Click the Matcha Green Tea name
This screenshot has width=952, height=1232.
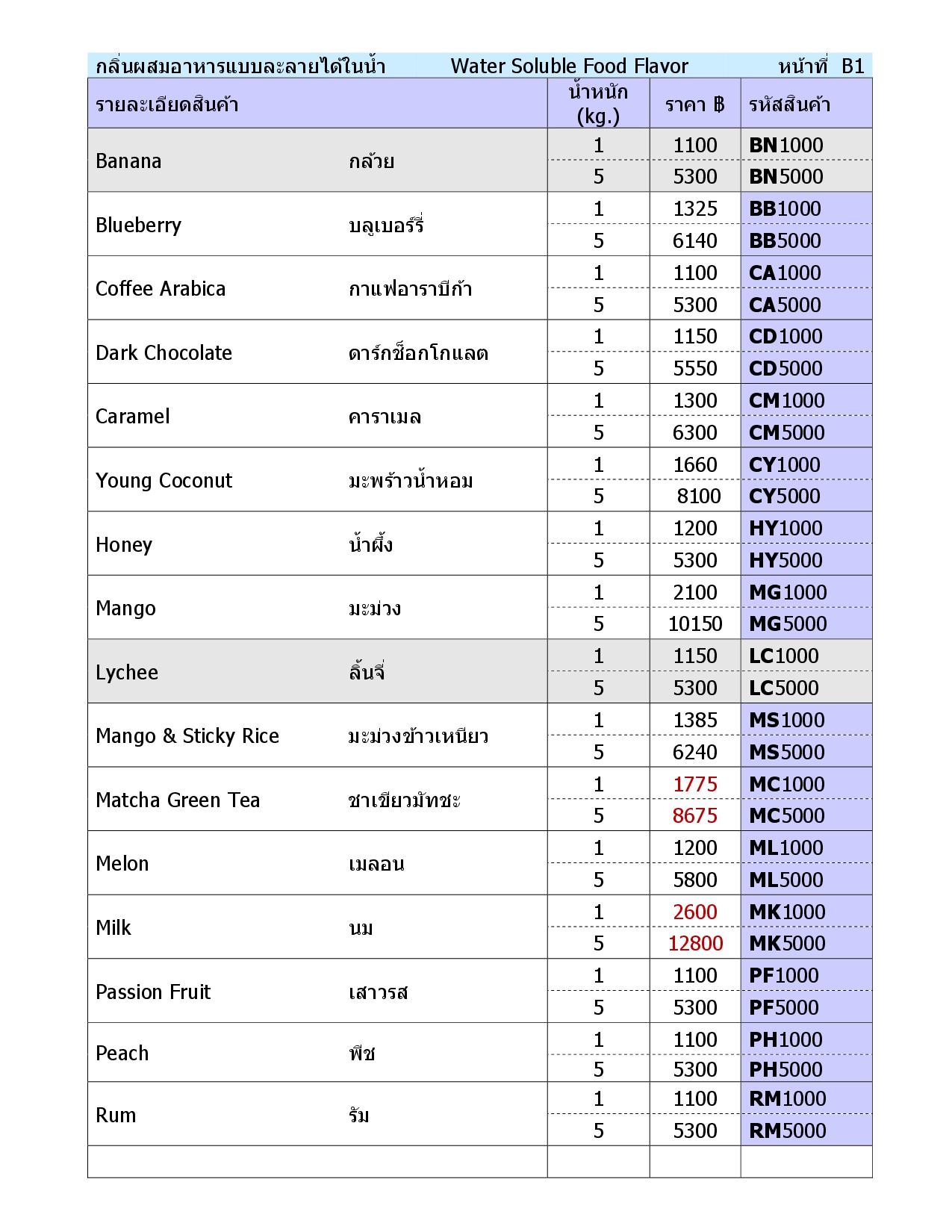178,800
